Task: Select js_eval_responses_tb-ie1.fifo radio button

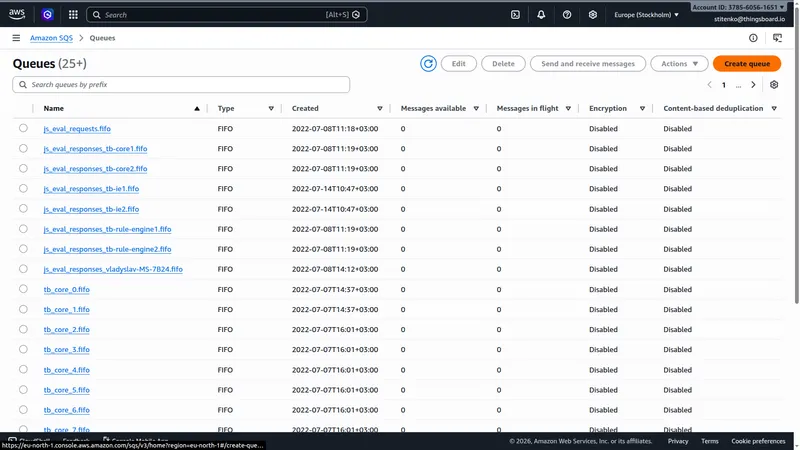Action: click(x=23, y=188)
